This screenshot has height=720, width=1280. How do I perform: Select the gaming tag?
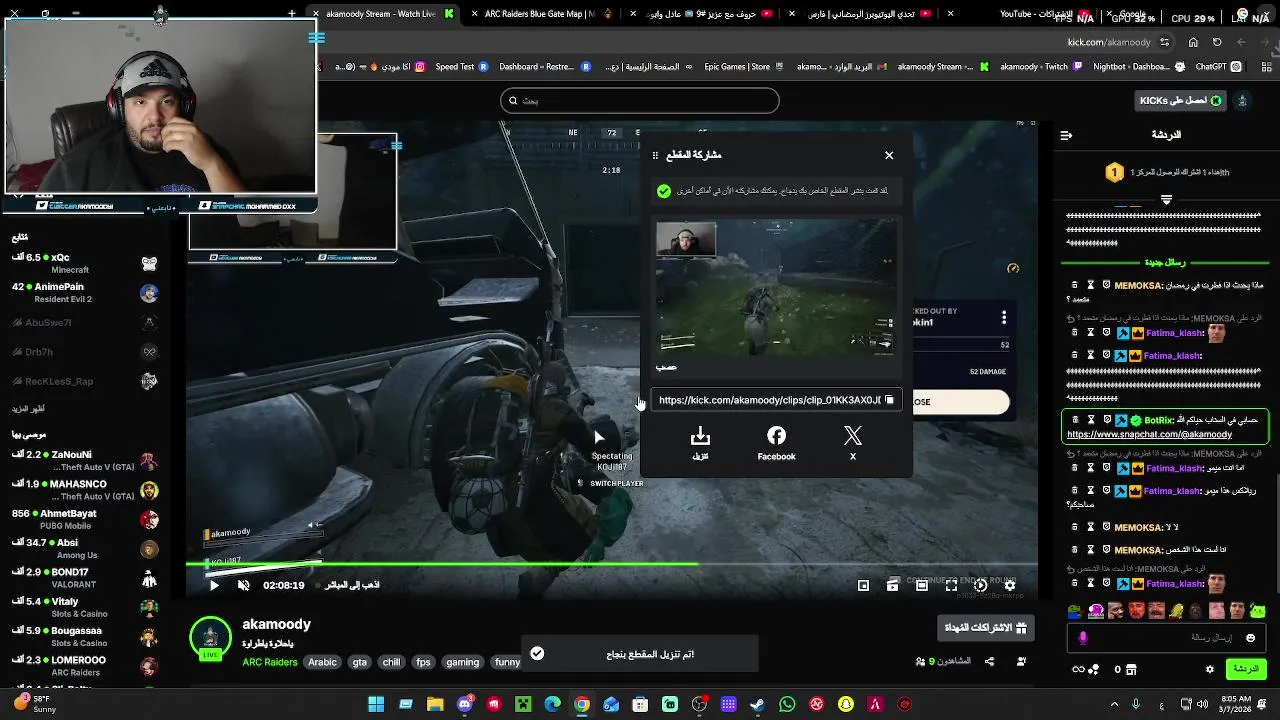coord(463,662)
